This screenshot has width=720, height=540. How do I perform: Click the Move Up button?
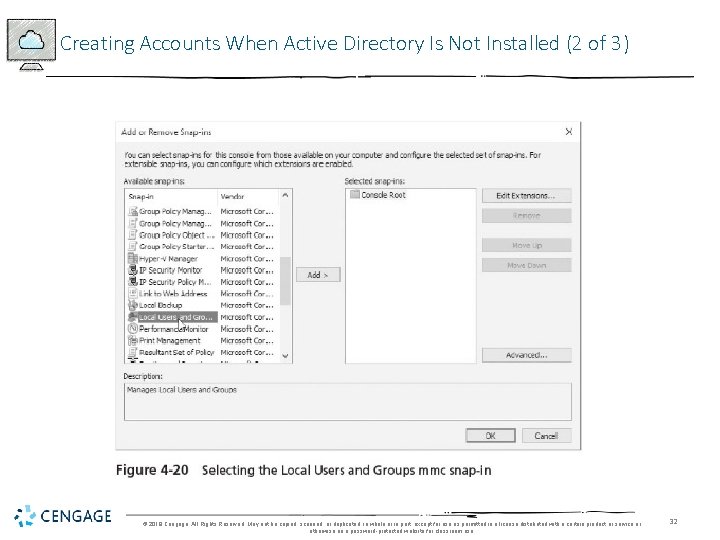pyautogui.click(x=527, y=245)
